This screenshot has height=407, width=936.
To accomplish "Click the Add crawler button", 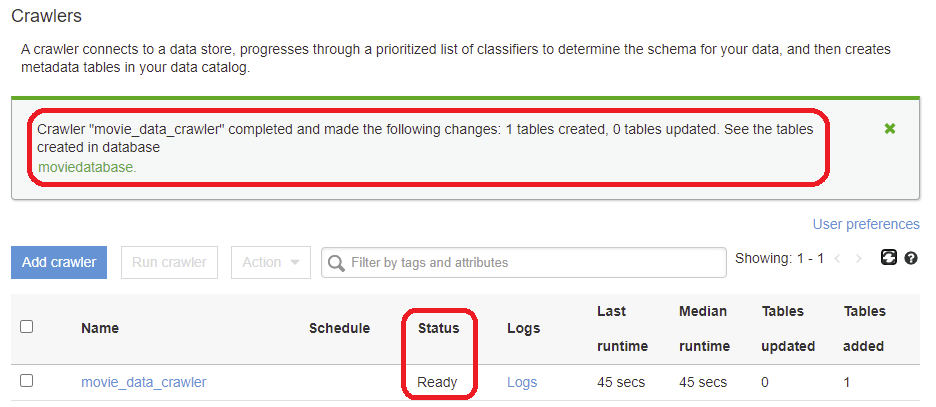I will [x=59, y=262].
